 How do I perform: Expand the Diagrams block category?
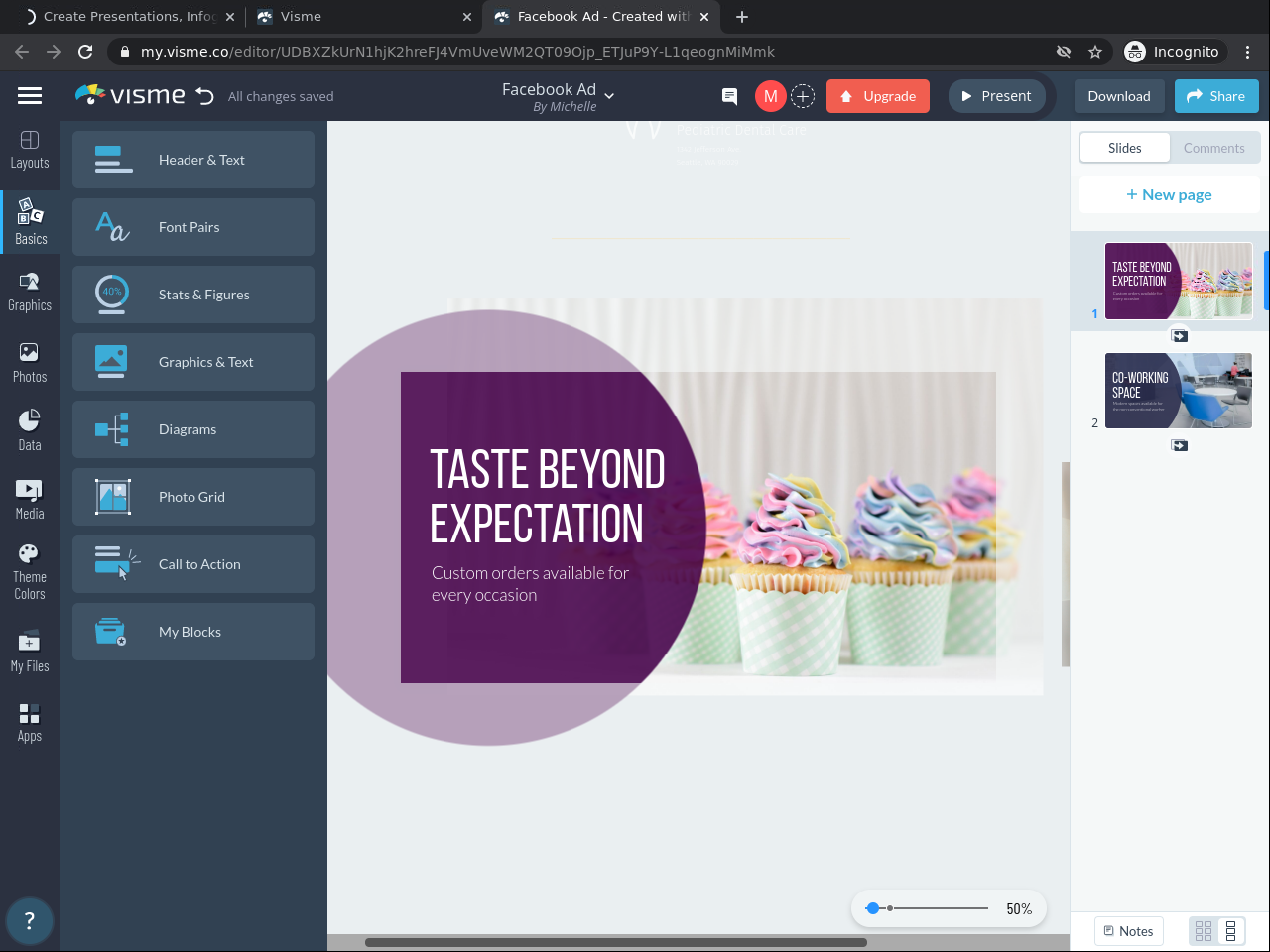click(x=193, y=429)
